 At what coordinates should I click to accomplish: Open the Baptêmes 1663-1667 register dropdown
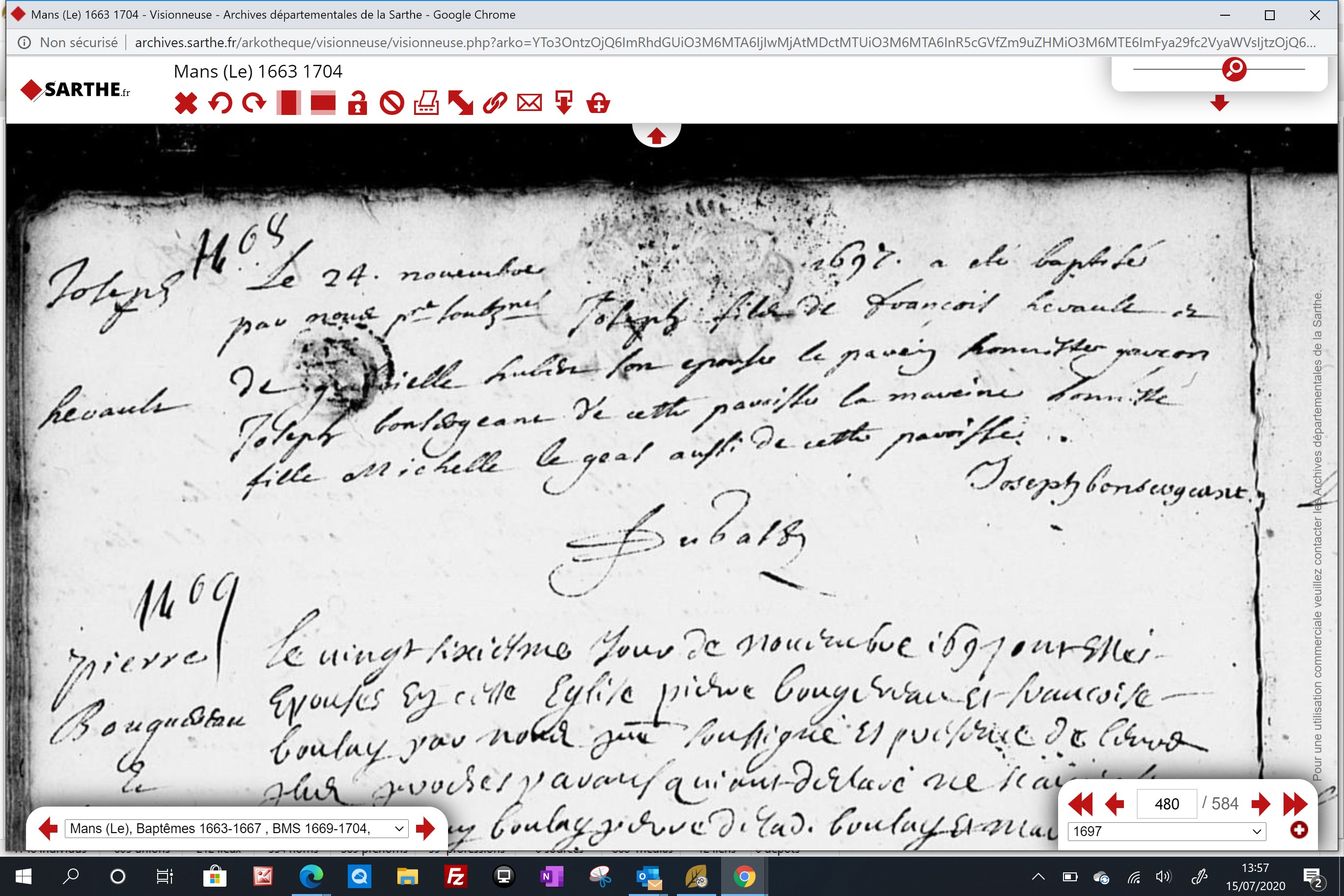pyautogui.click(x=237, y=829)
